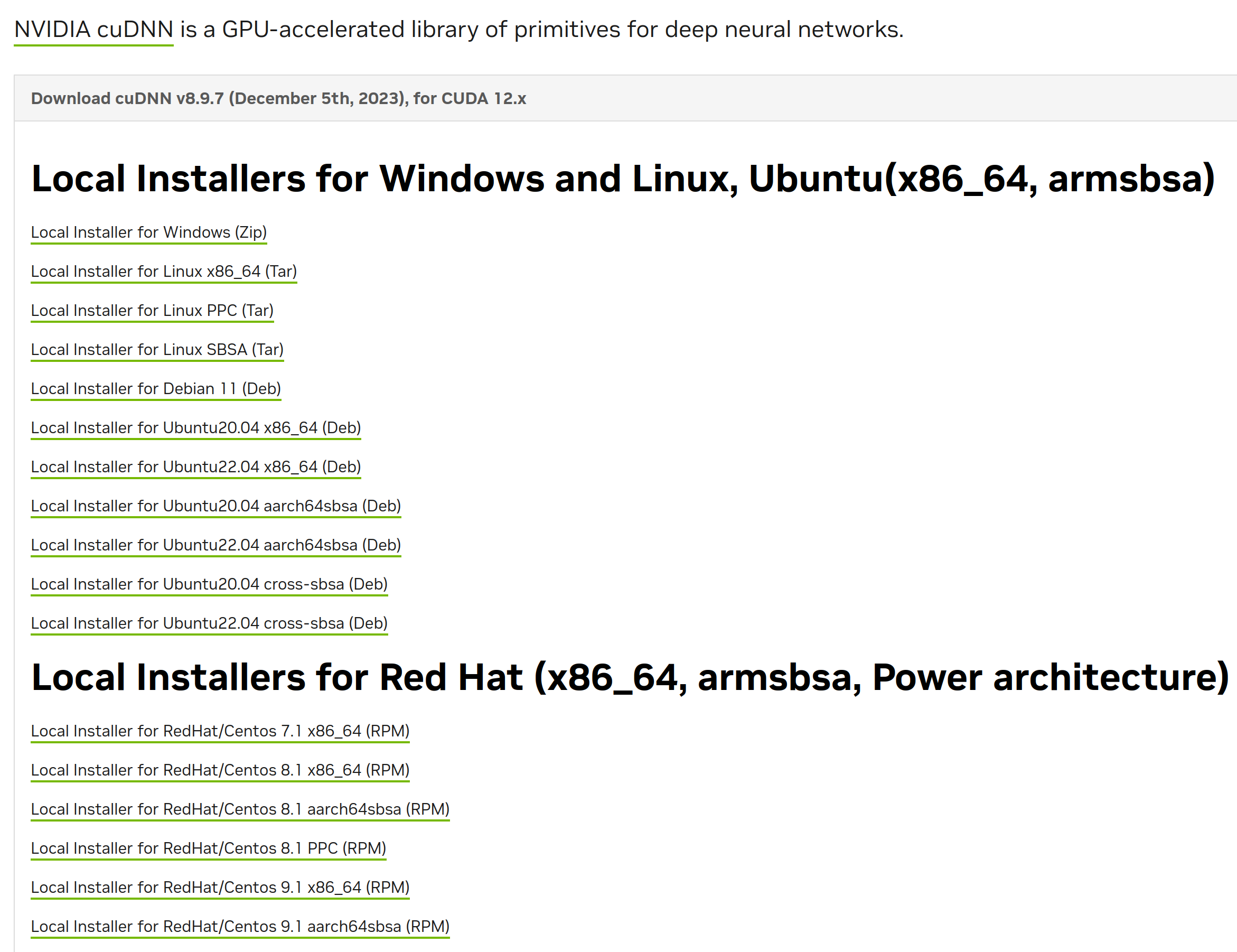Click the Local Installers for Red Hat heading

[x=630, y=678]
